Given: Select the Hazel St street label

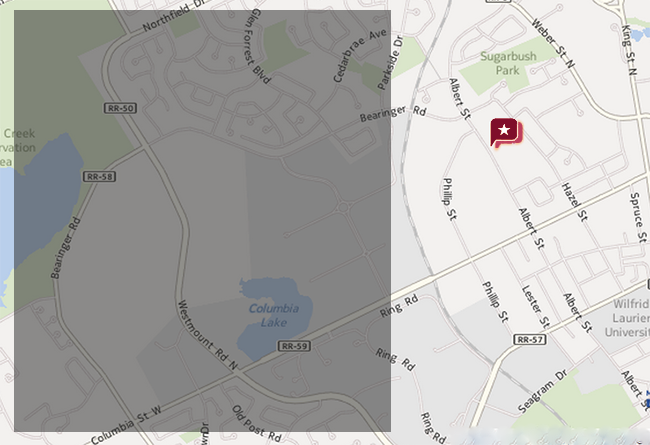Looking at the screenshot, I should coord(574,202).
